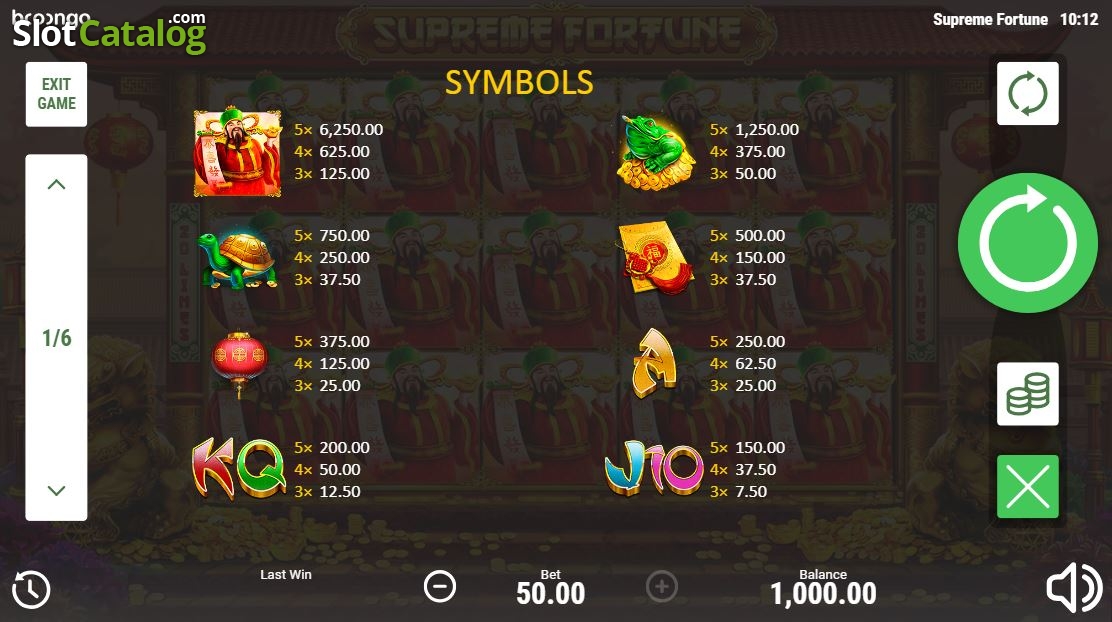Click the golden letter A symbol
Screen dimensions: 1112x622
(654, 363)
